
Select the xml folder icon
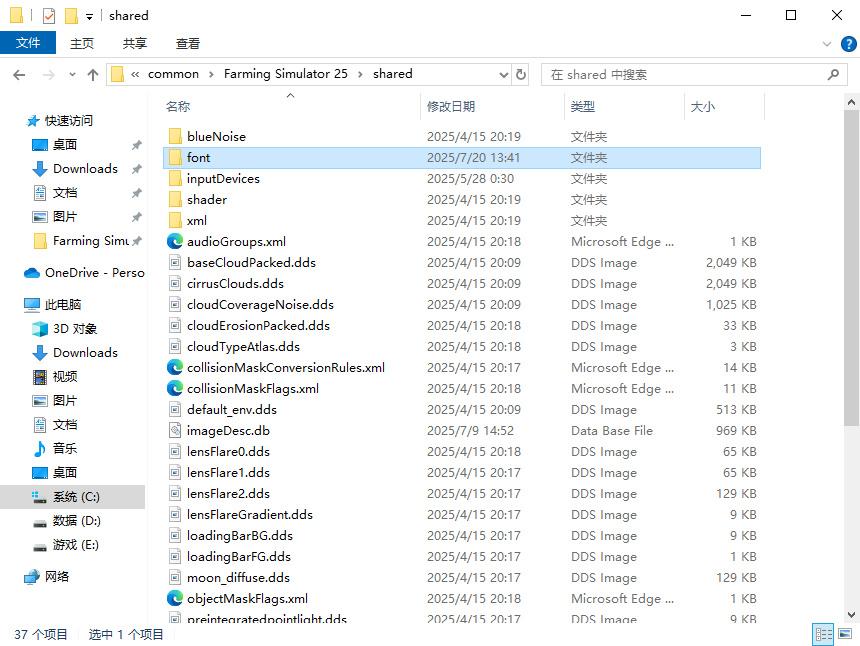point(175,220)
